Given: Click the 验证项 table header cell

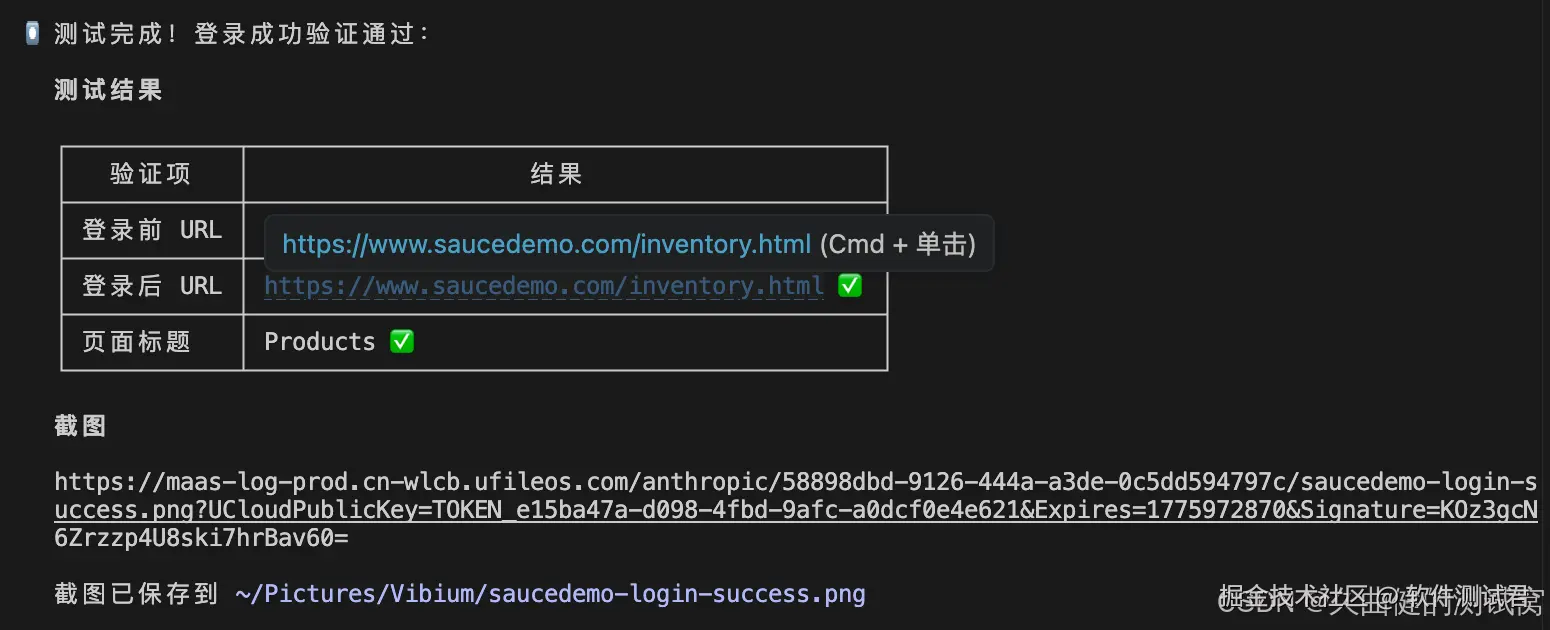Looking at the screenshot, I should point(151,174).
